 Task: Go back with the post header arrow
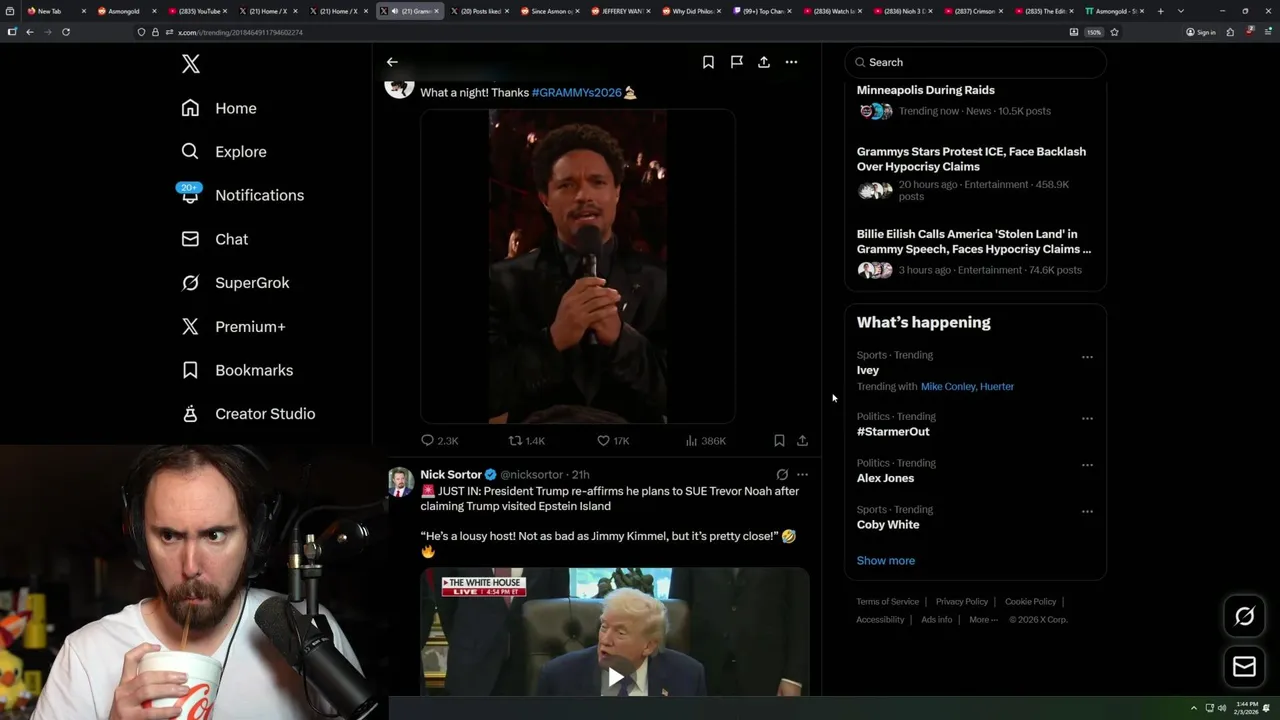(x=392, y=62)
